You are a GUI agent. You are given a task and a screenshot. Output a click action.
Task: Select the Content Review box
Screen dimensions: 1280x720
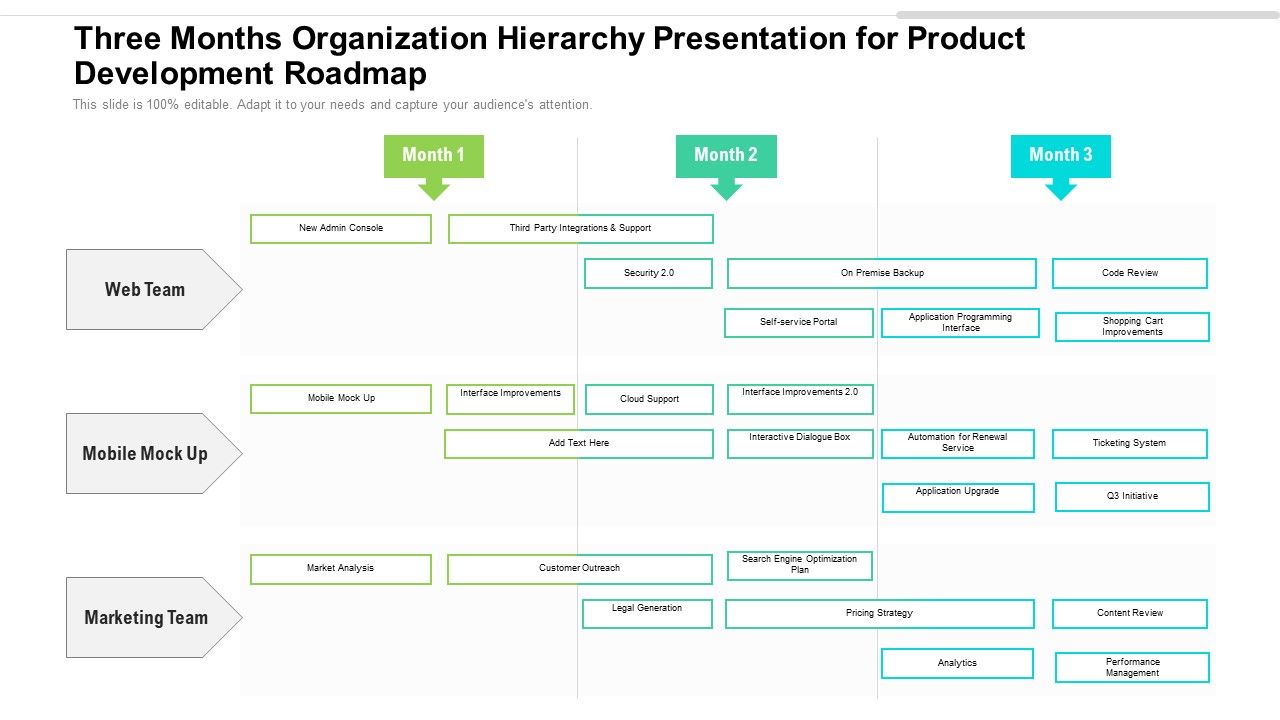tap(1130, 614)
